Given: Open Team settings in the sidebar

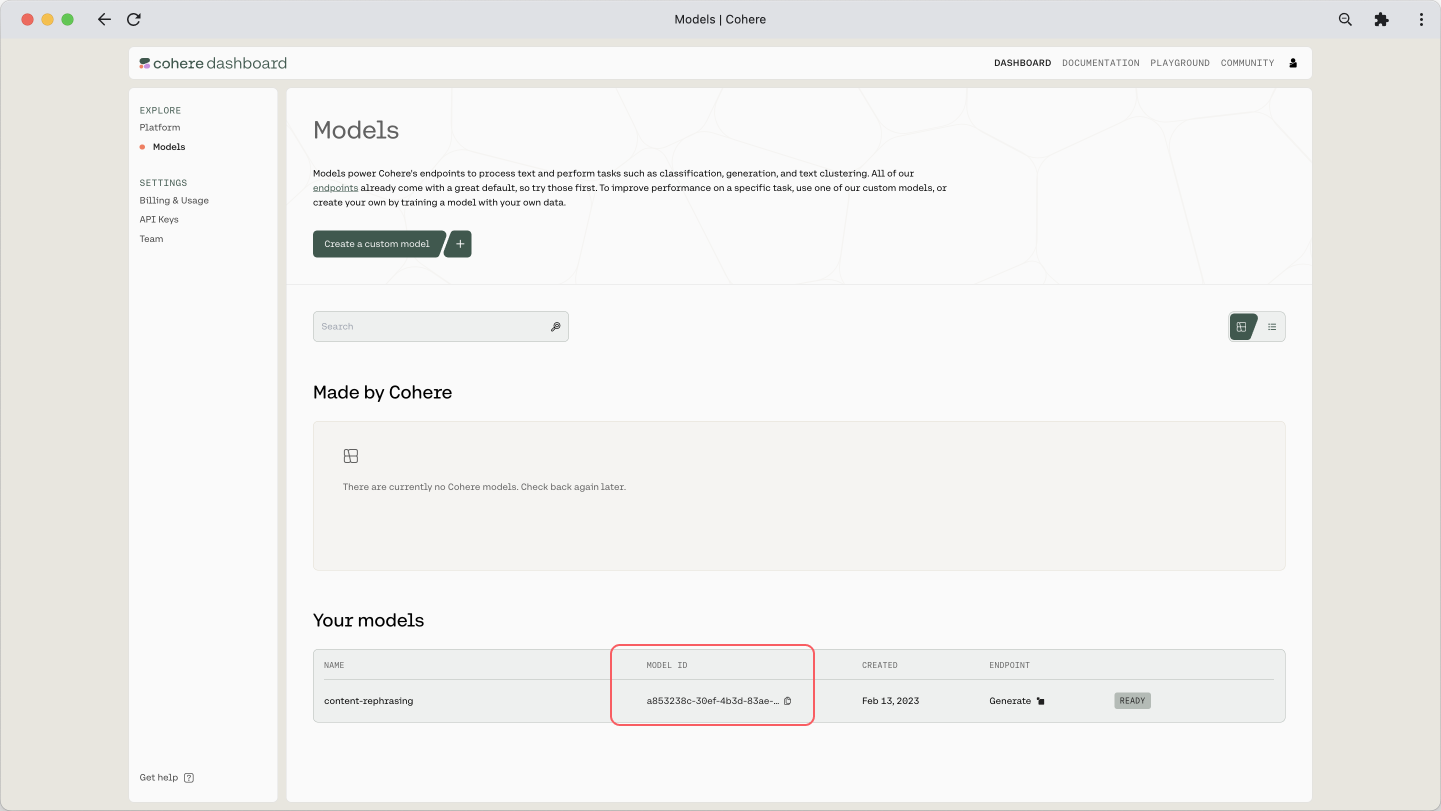Looking at the screenshot, I should [151, 239].
